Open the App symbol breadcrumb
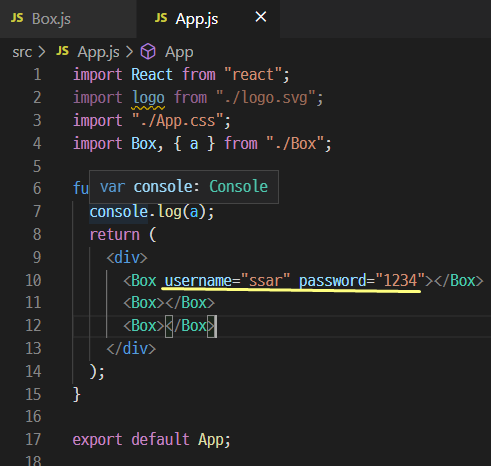Image resolution: width=491 pixels, height=466 pixels. (179, 52)
